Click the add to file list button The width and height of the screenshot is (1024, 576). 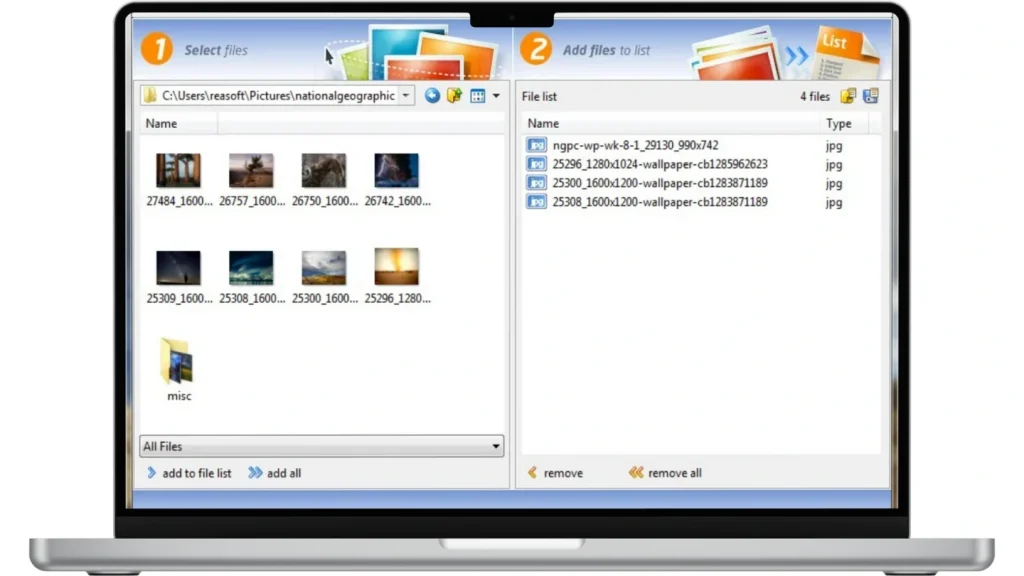(189, 473)
